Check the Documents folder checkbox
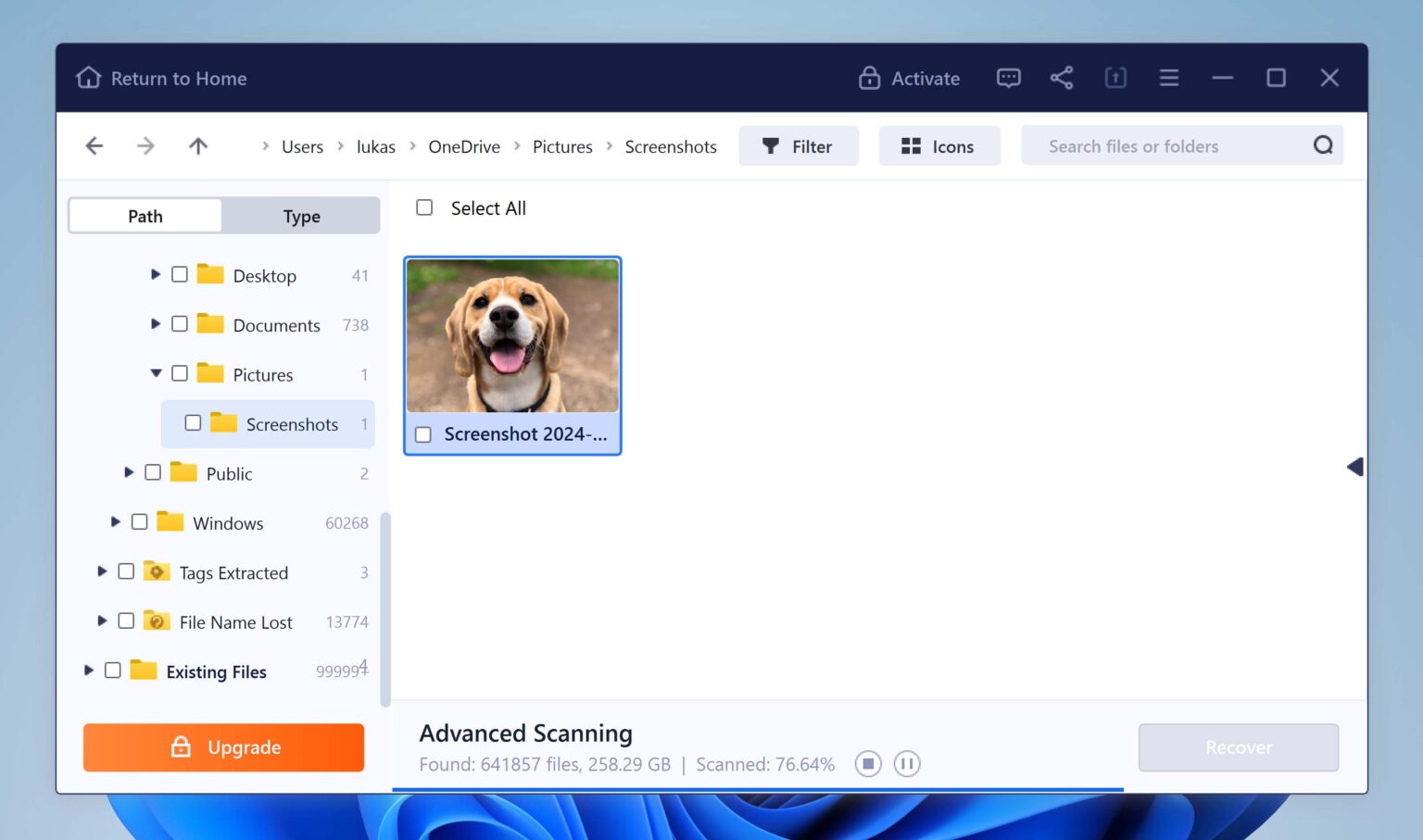Image resolution: width=1423 pixels, height=840 pixels. 180,324
